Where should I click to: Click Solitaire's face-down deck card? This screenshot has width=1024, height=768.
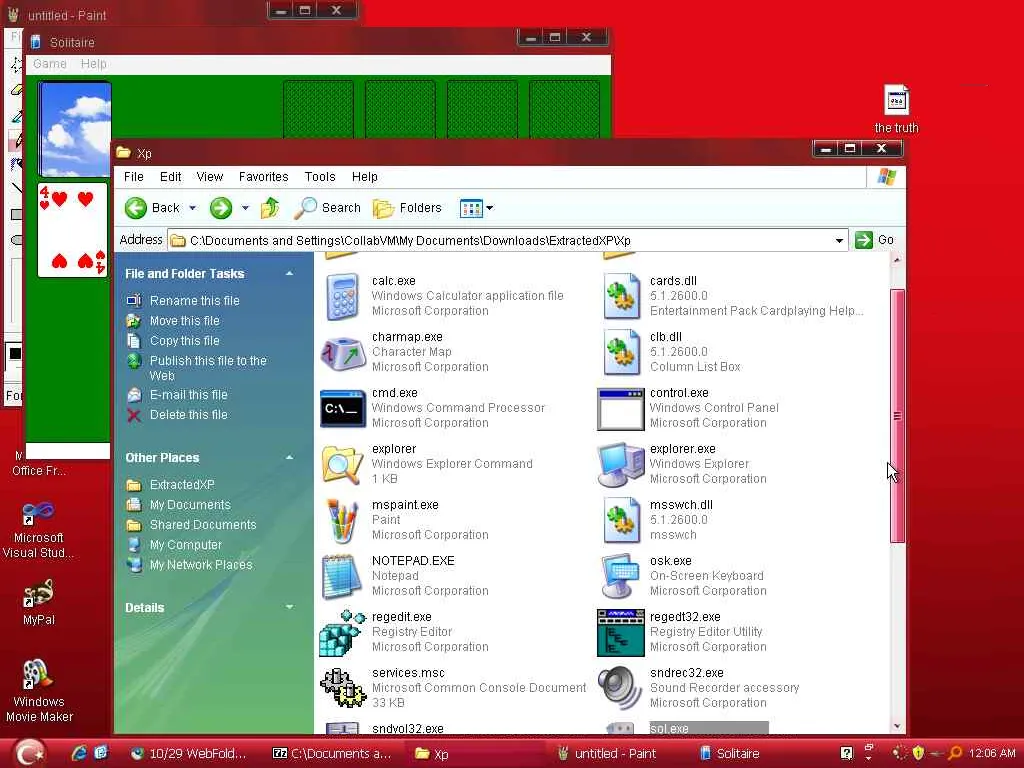[74, 129]
